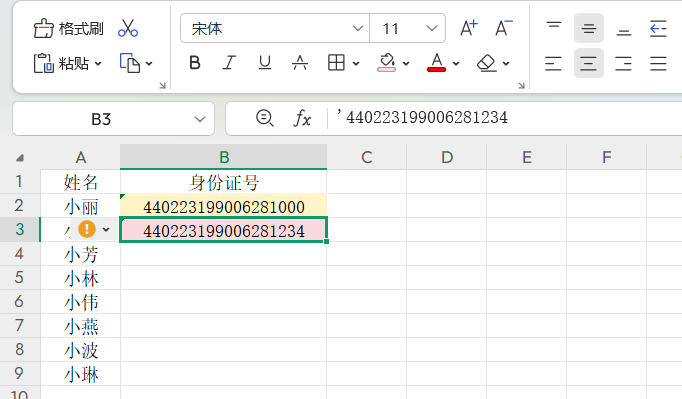Select the column C header
Image resolution: width=682 pixels, height=399 pixels.
367,157
